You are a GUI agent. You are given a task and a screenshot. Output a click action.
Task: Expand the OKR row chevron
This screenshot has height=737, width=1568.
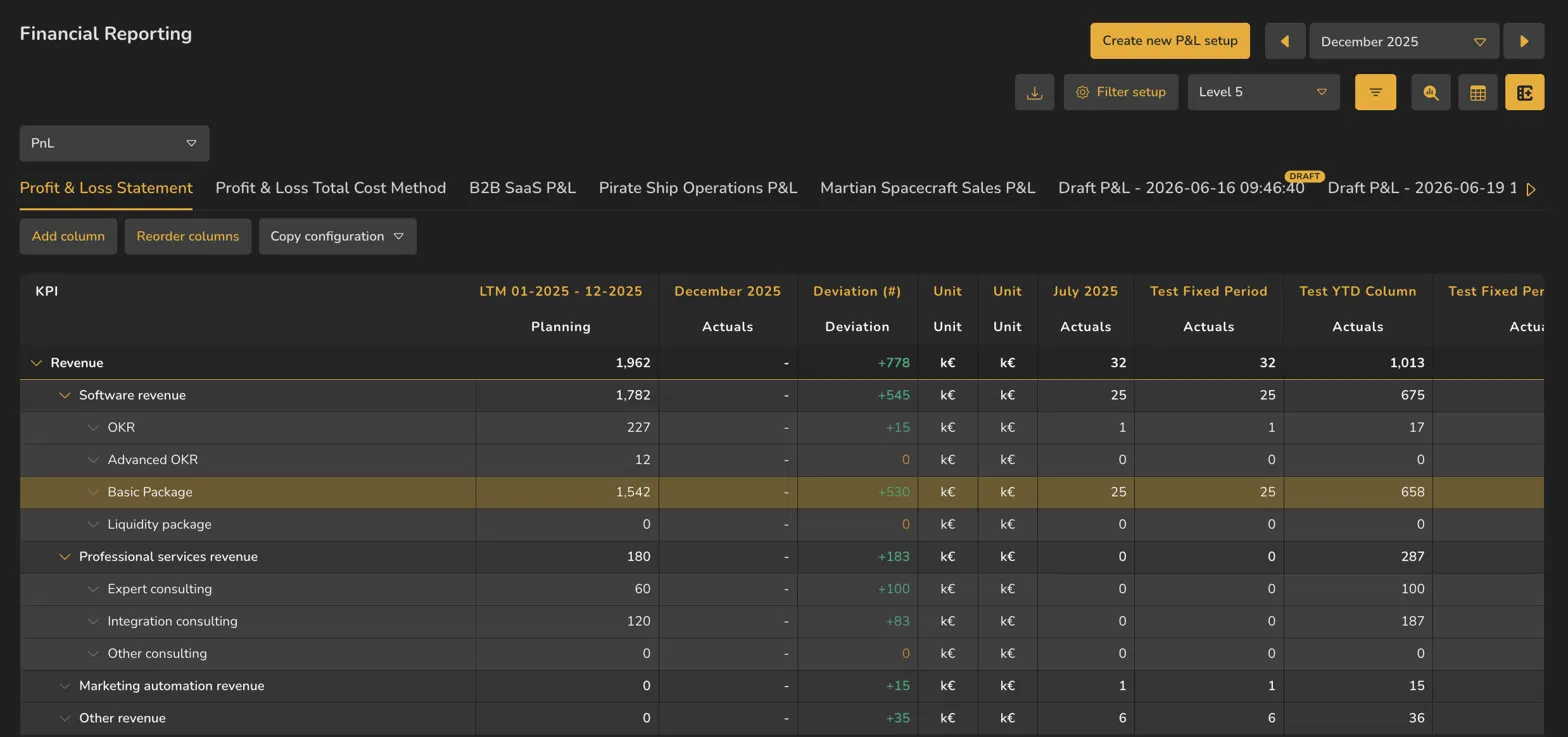[93, 427]
